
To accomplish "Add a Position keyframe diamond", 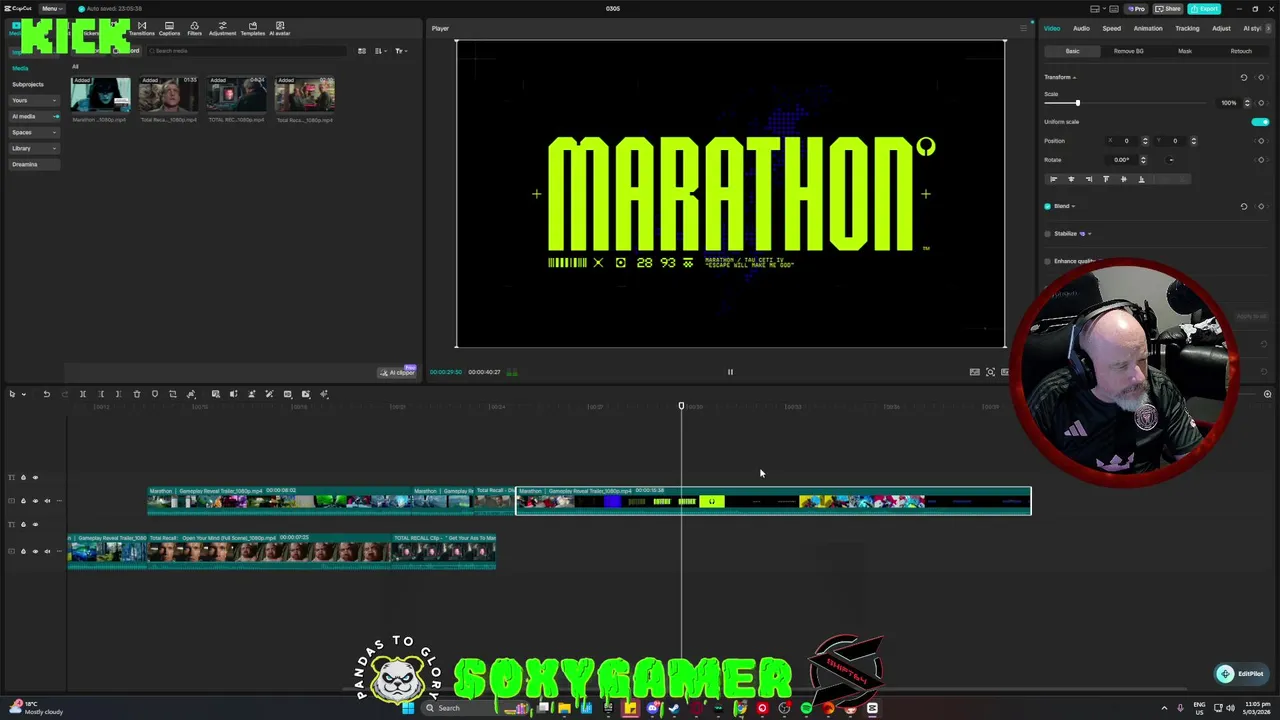I will pyautogui.click(x=1261, y=141).
